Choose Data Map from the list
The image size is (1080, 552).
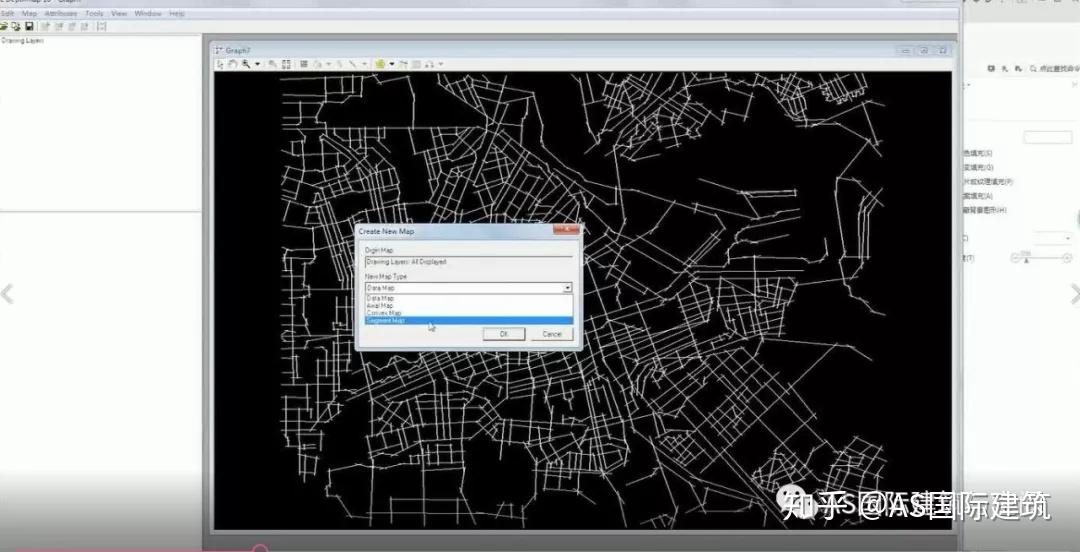click(468, 298)
